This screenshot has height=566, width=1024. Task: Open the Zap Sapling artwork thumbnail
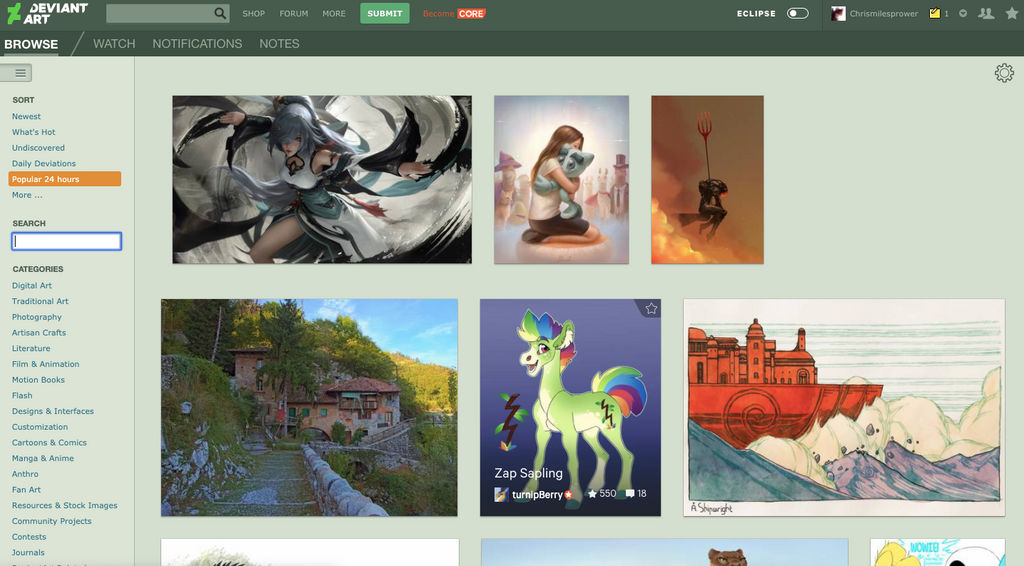tap(570, 407)
